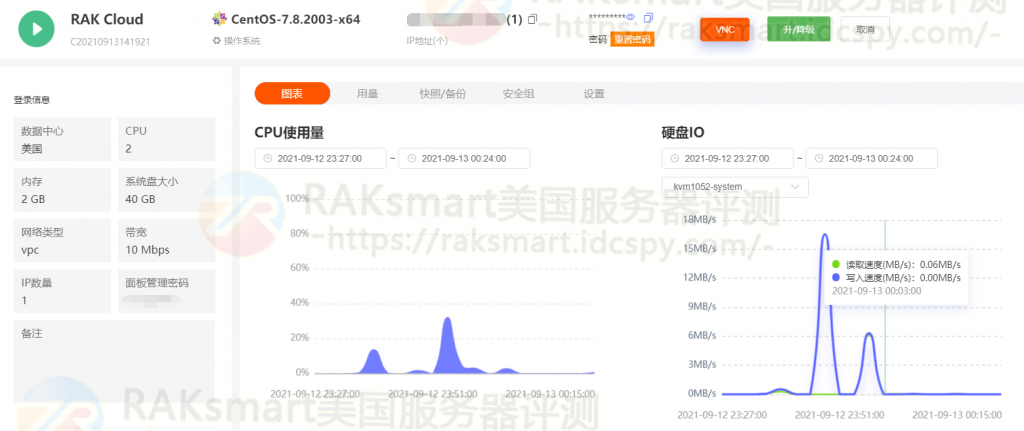Click clock icon in CPU start date field
The image size is (1024, 431).
click(x=268, y=158)
